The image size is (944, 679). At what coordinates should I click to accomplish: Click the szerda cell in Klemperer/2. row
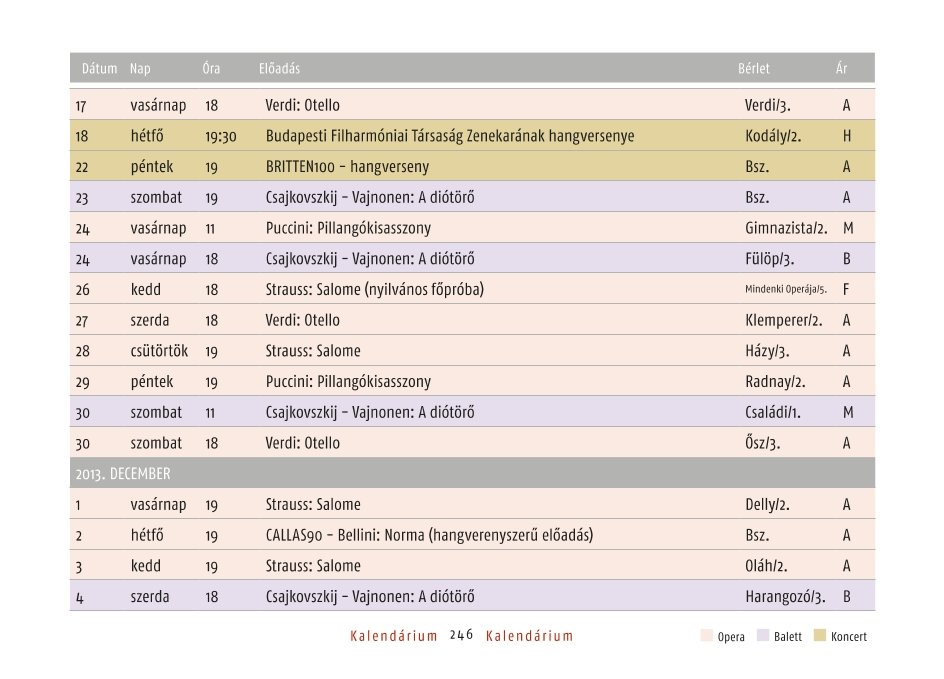pyautogui.click(x=149, y=320)
